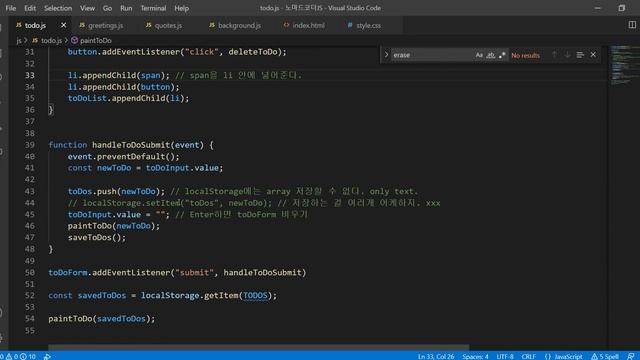This screenshot has height=360, width=640.
Task: Toggle Match Whole Word in find widget
Action: pos(490,55)
